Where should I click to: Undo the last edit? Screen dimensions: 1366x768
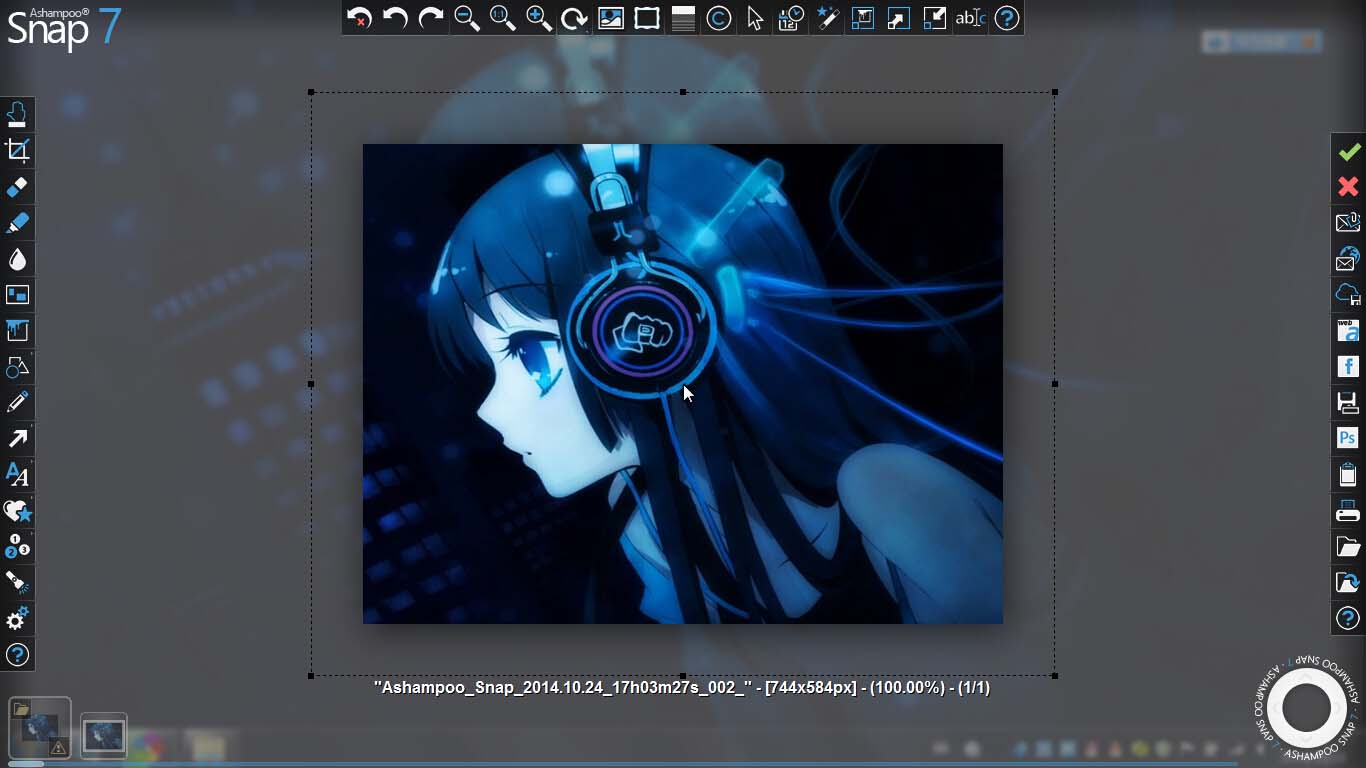point(395,18)
